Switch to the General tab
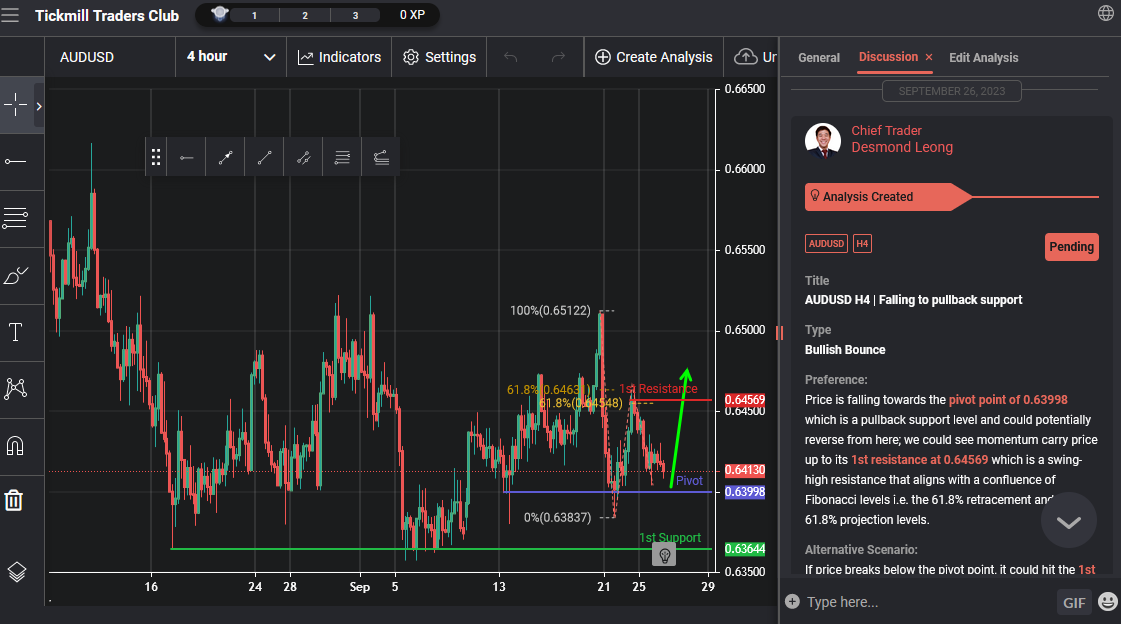 click(819, 58)
